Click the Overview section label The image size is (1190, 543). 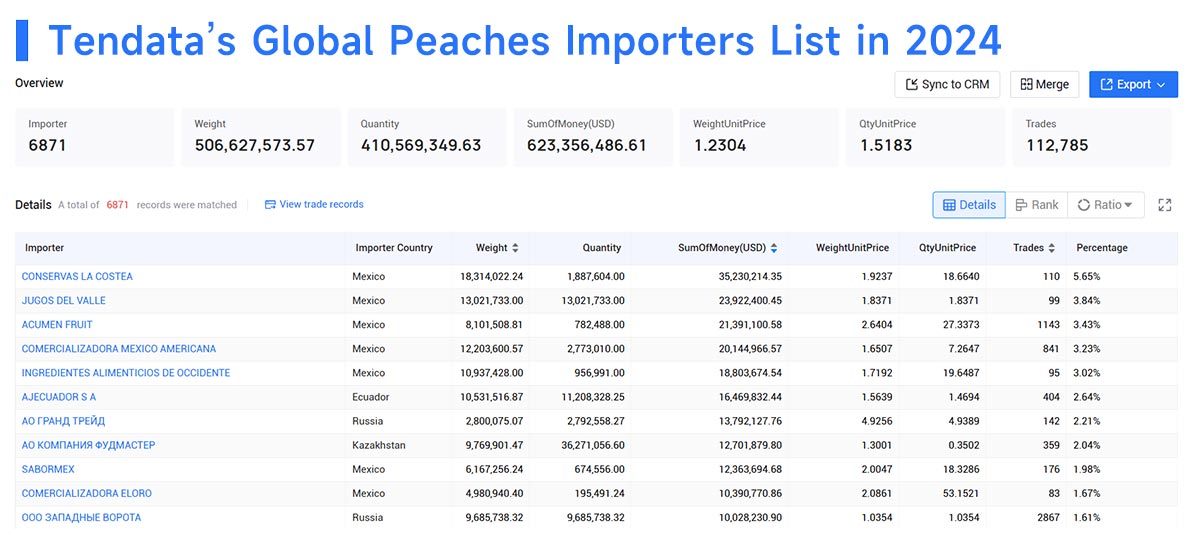click(x=39, y=83)
